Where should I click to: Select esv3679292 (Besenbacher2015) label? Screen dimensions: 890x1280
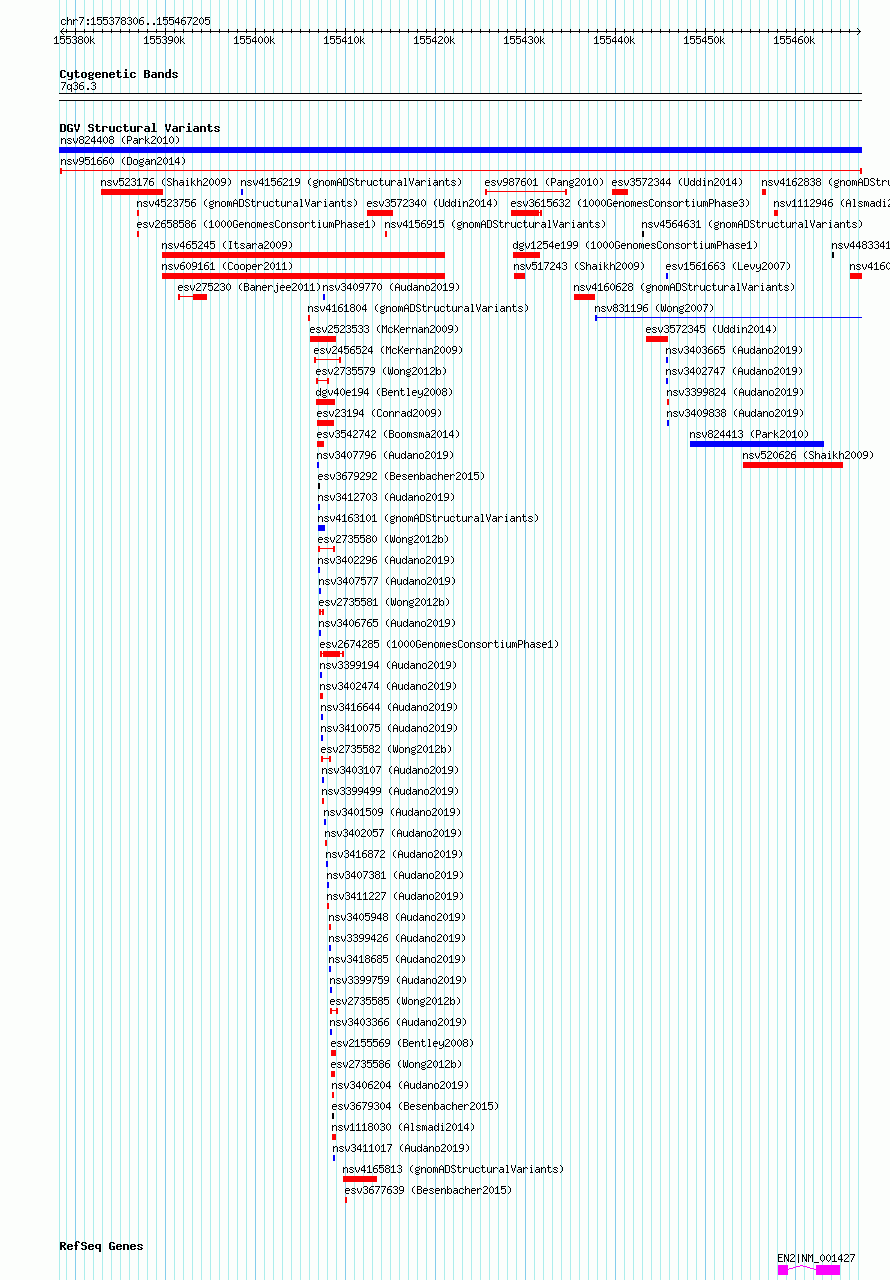tap(401, 476)
